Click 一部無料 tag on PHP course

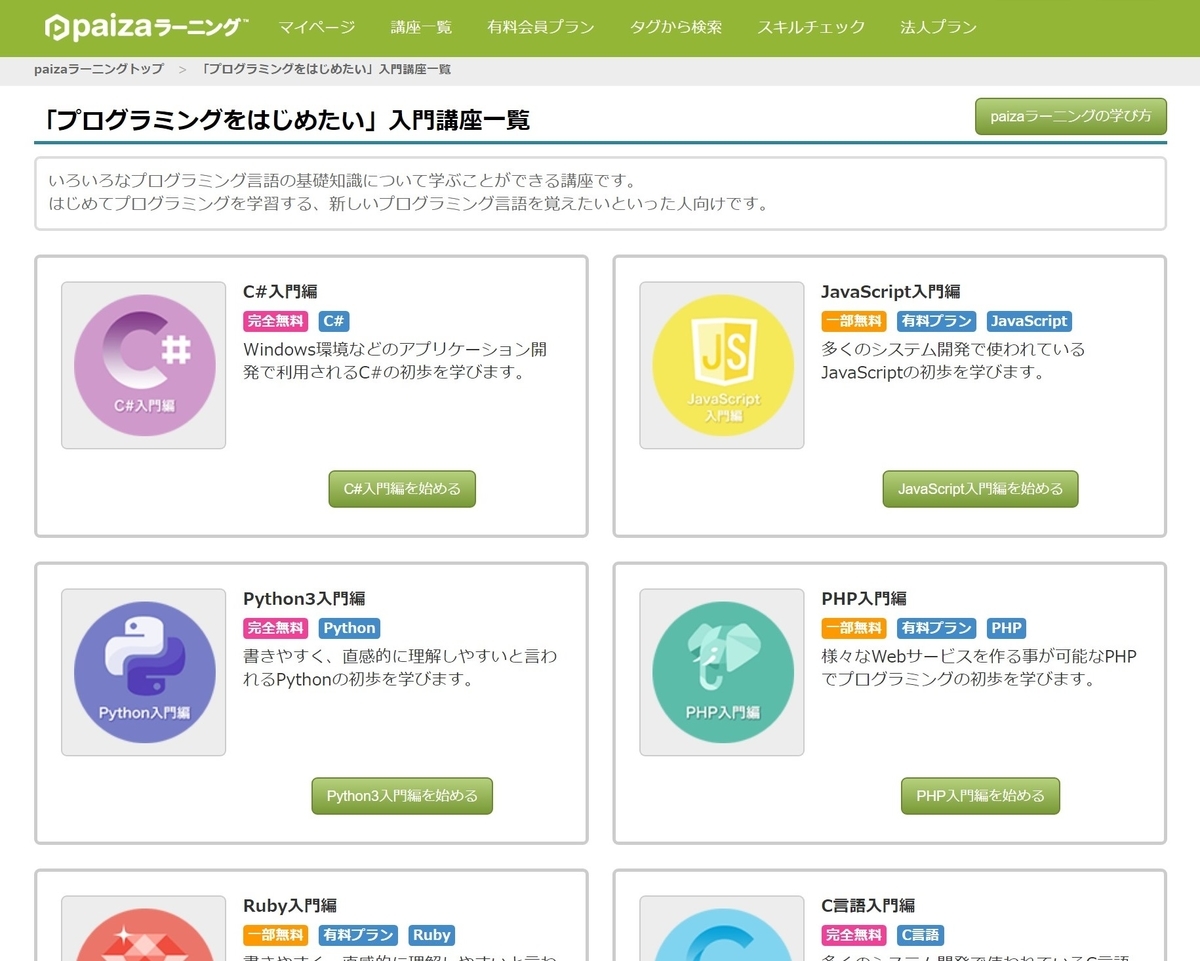[854, 628]
